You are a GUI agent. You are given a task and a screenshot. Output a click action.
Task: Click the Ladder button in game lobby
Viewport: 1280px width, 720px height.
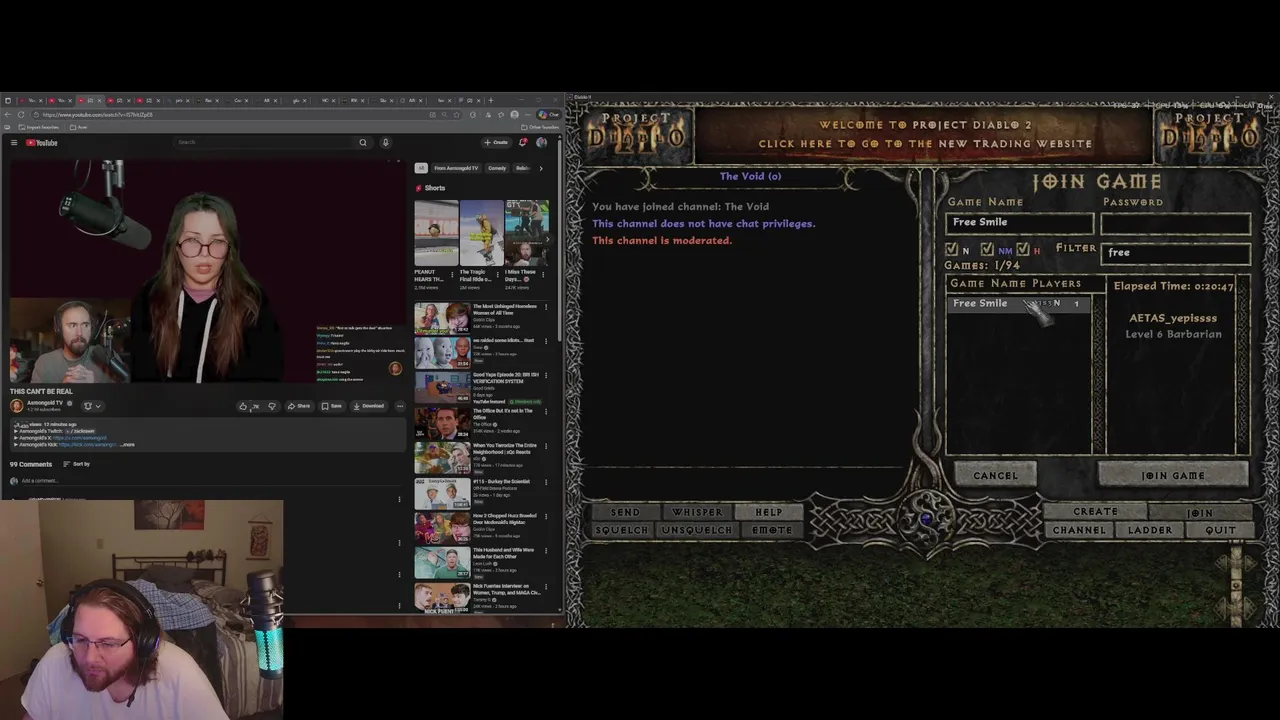(x=1150, y=530)
